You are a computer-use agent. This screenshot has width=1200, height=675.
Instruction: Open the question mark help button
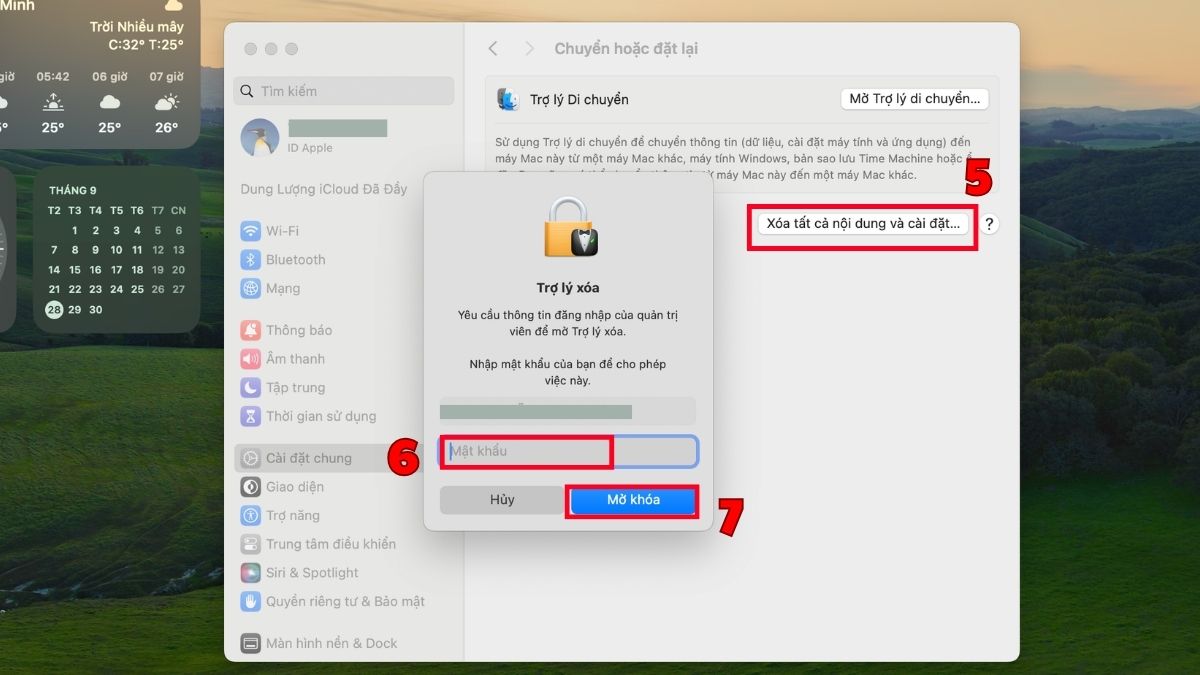[x=989, y=224]
